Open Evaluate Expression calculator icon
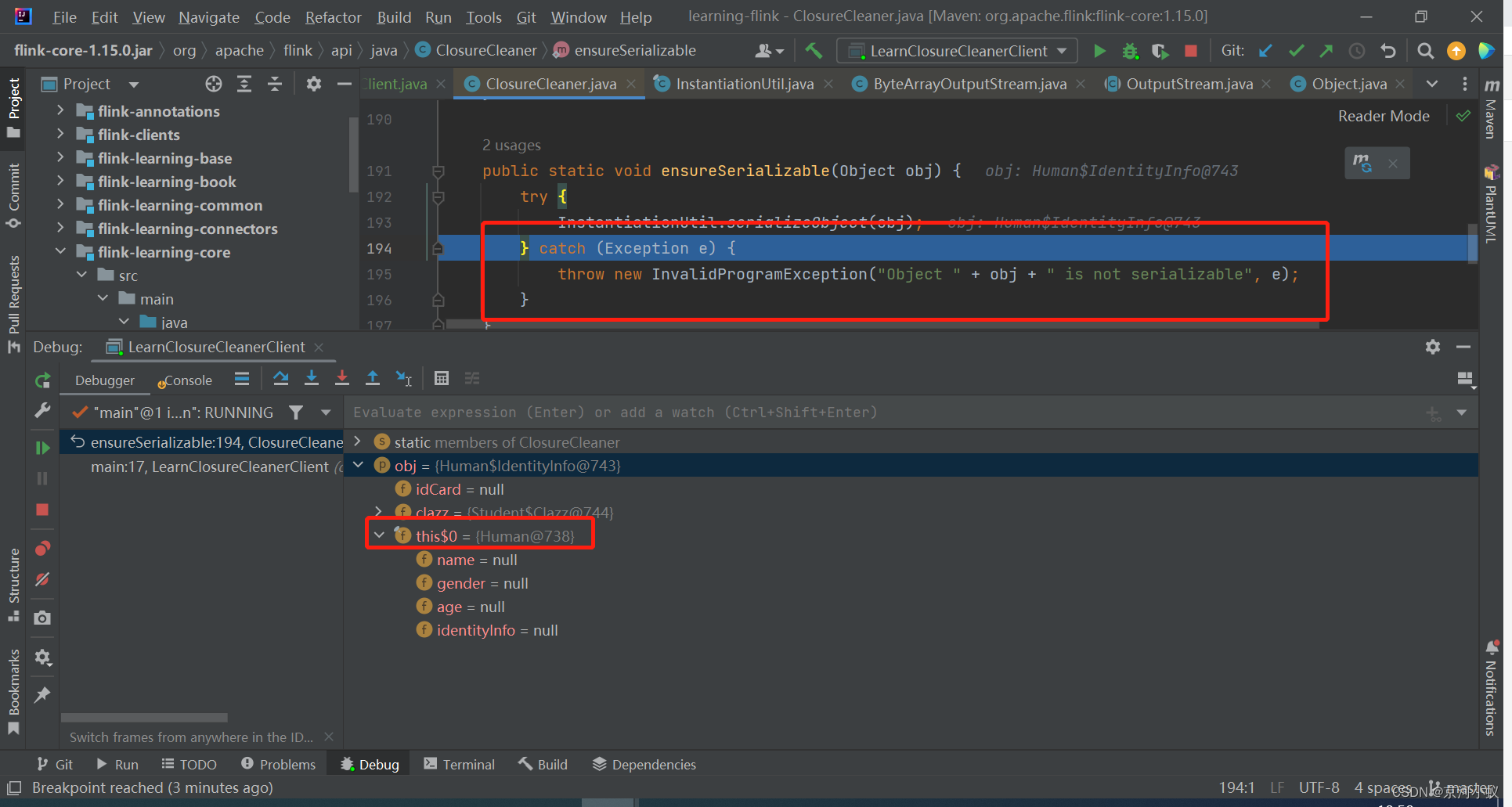The height and width of the screenshot is (807, 1512). (442, 379)
